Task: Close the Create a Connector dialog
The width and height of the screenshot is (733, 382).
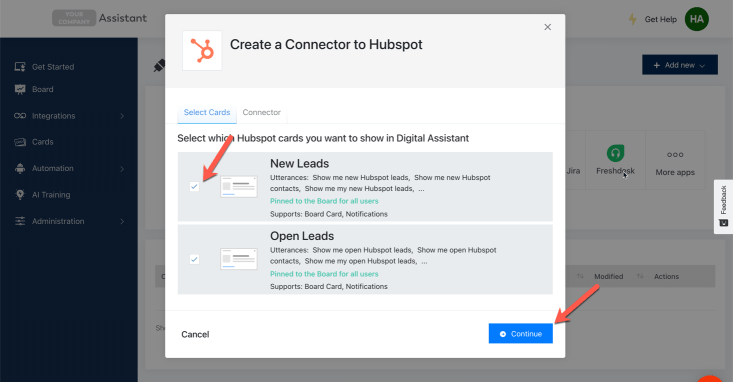Action: tap(547, 27)
